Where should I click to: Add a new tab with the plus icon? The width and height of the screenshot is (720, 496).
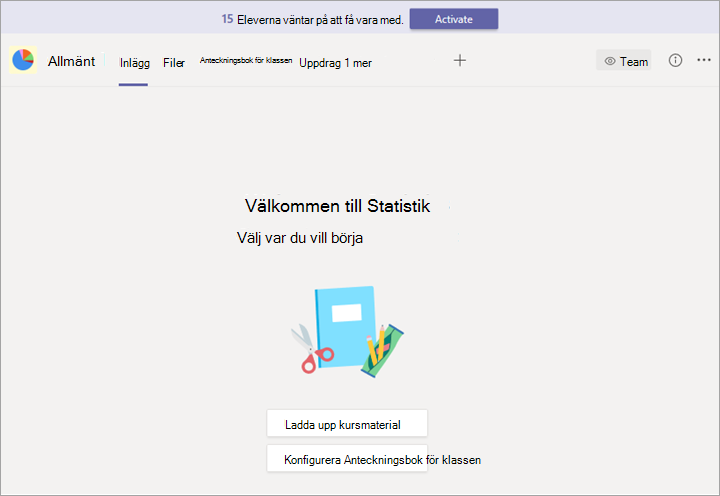click(x=460, y=60)
